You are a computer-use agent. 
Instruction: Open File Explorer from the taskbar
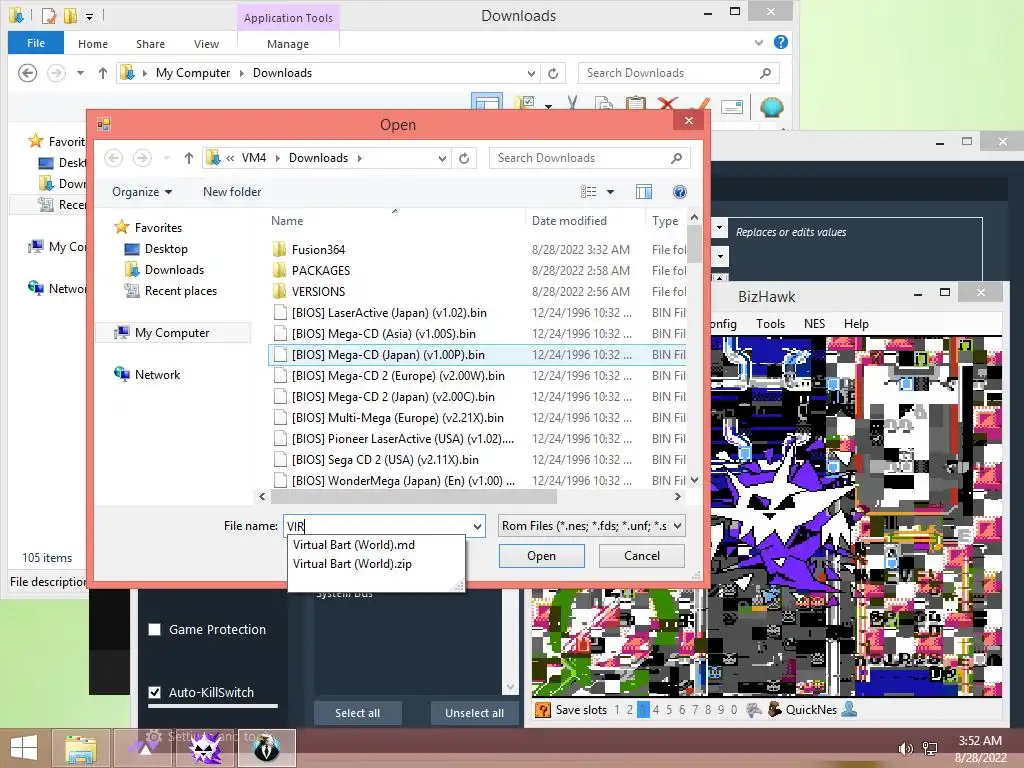tap(80, 748)
